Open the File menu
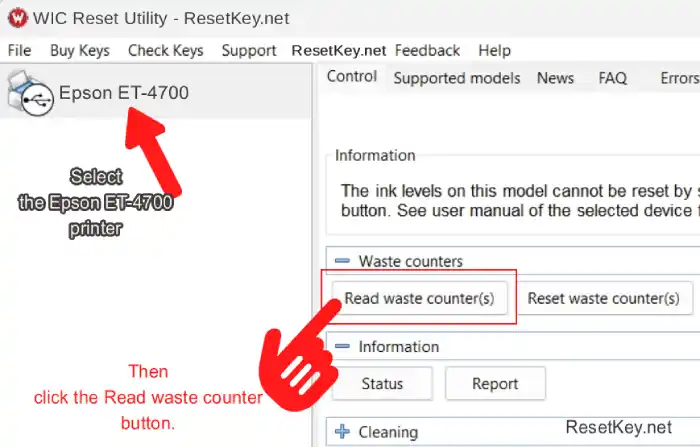Image resolution: width=700 pixels, height=447 pixels. coord(20,50)
